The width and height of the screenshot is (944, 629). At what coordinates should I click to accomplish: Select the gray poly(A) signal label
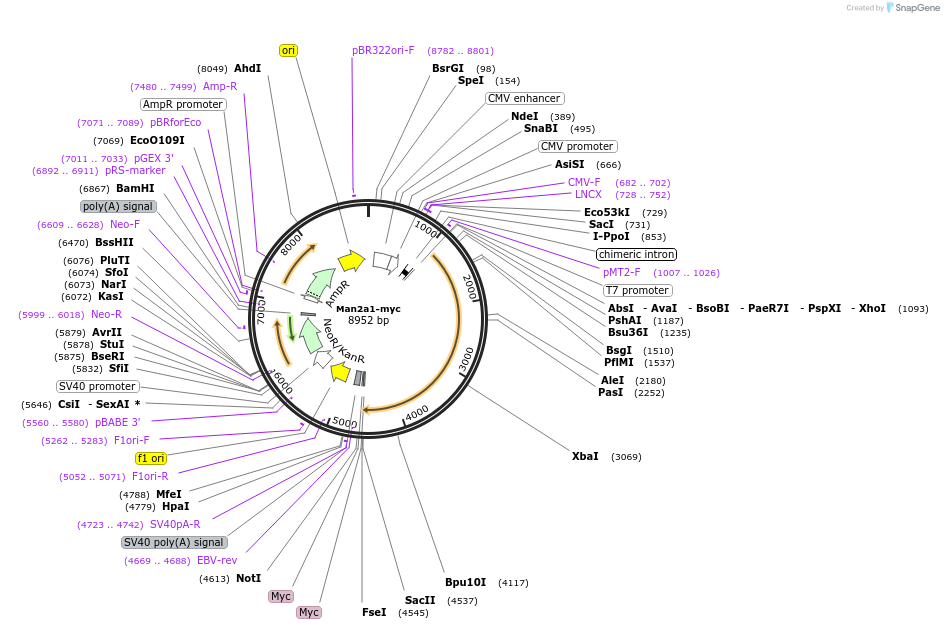click(118, 206)
